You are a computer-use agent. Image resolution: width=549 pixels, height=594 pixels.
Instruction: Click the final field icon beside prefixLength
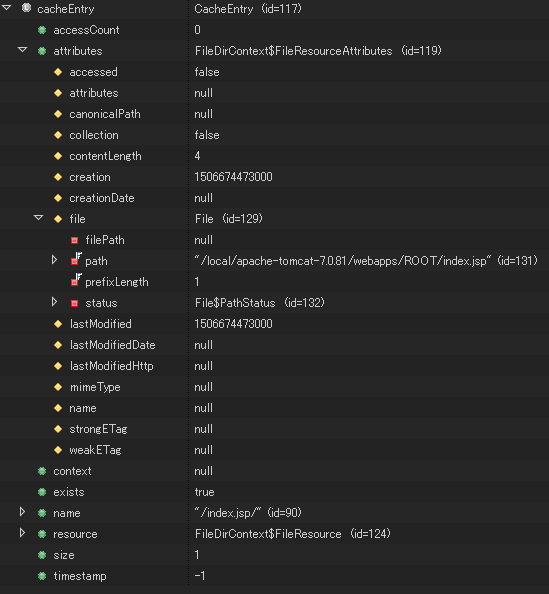pyautogui.click(x=76, y=280)
